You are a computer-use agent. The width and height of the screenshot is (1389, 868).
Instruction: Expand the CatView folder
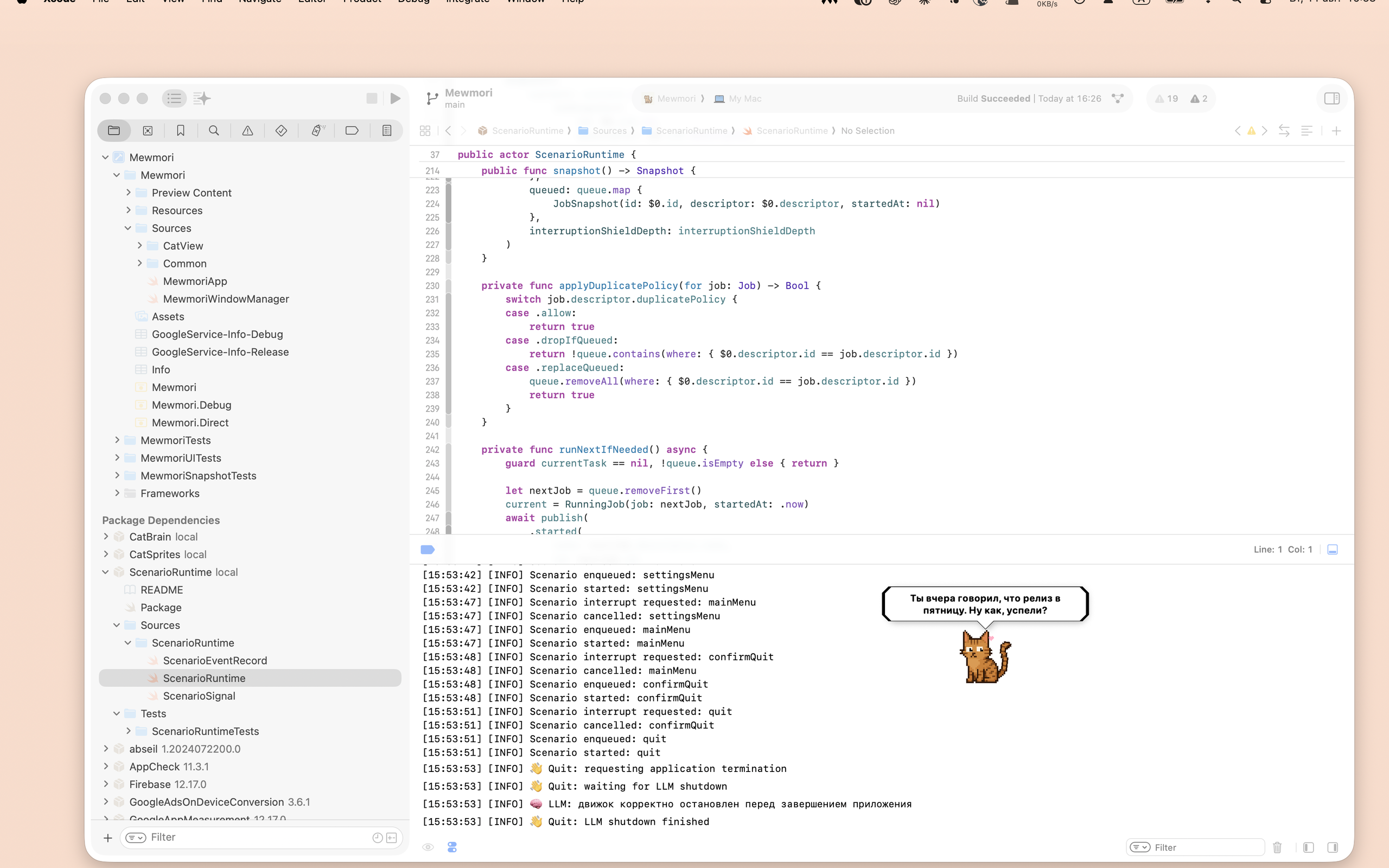(139, 246)
